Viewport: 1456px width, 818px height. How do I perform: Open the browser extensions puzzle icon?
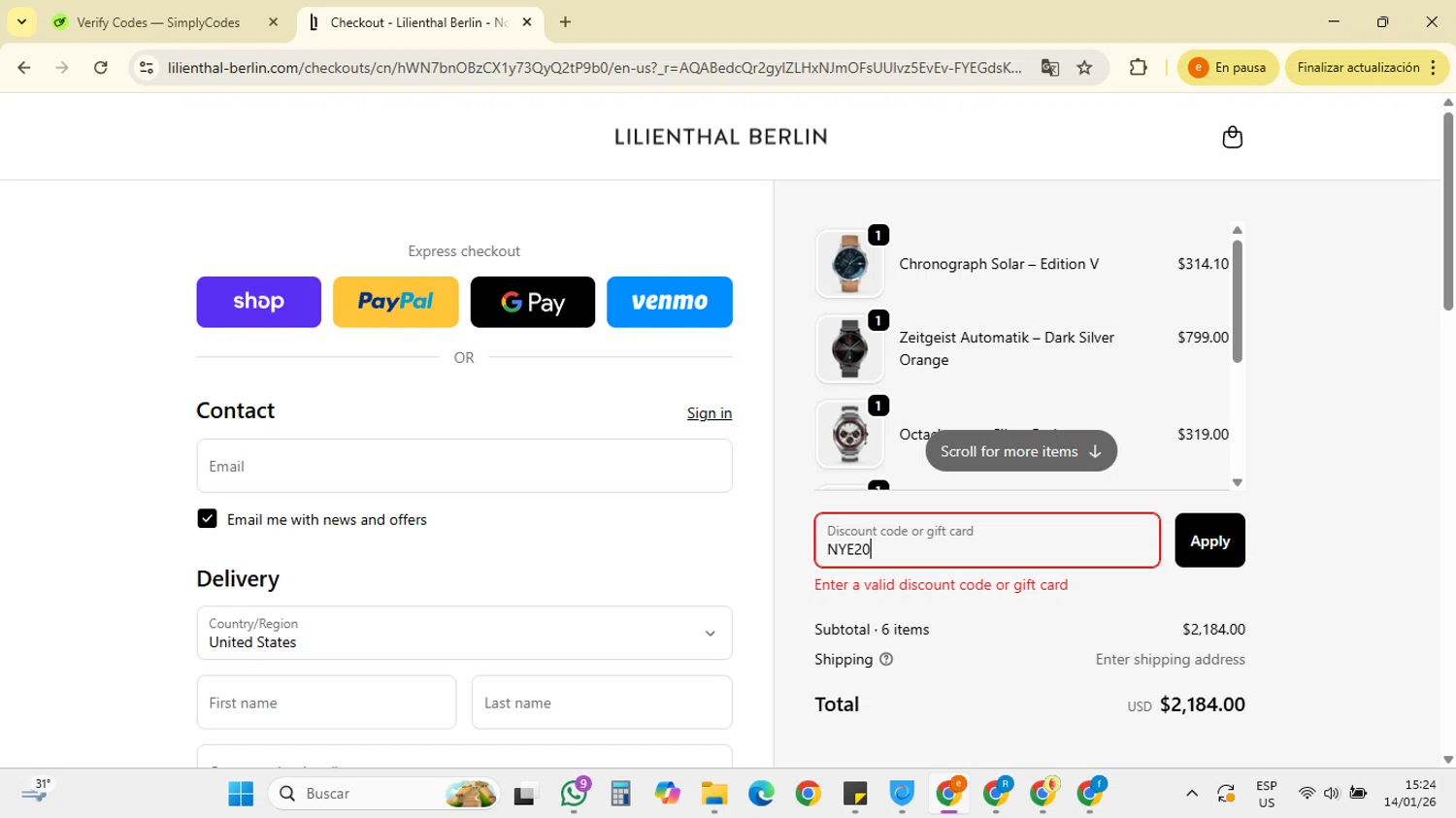(x=1138, y=67)
